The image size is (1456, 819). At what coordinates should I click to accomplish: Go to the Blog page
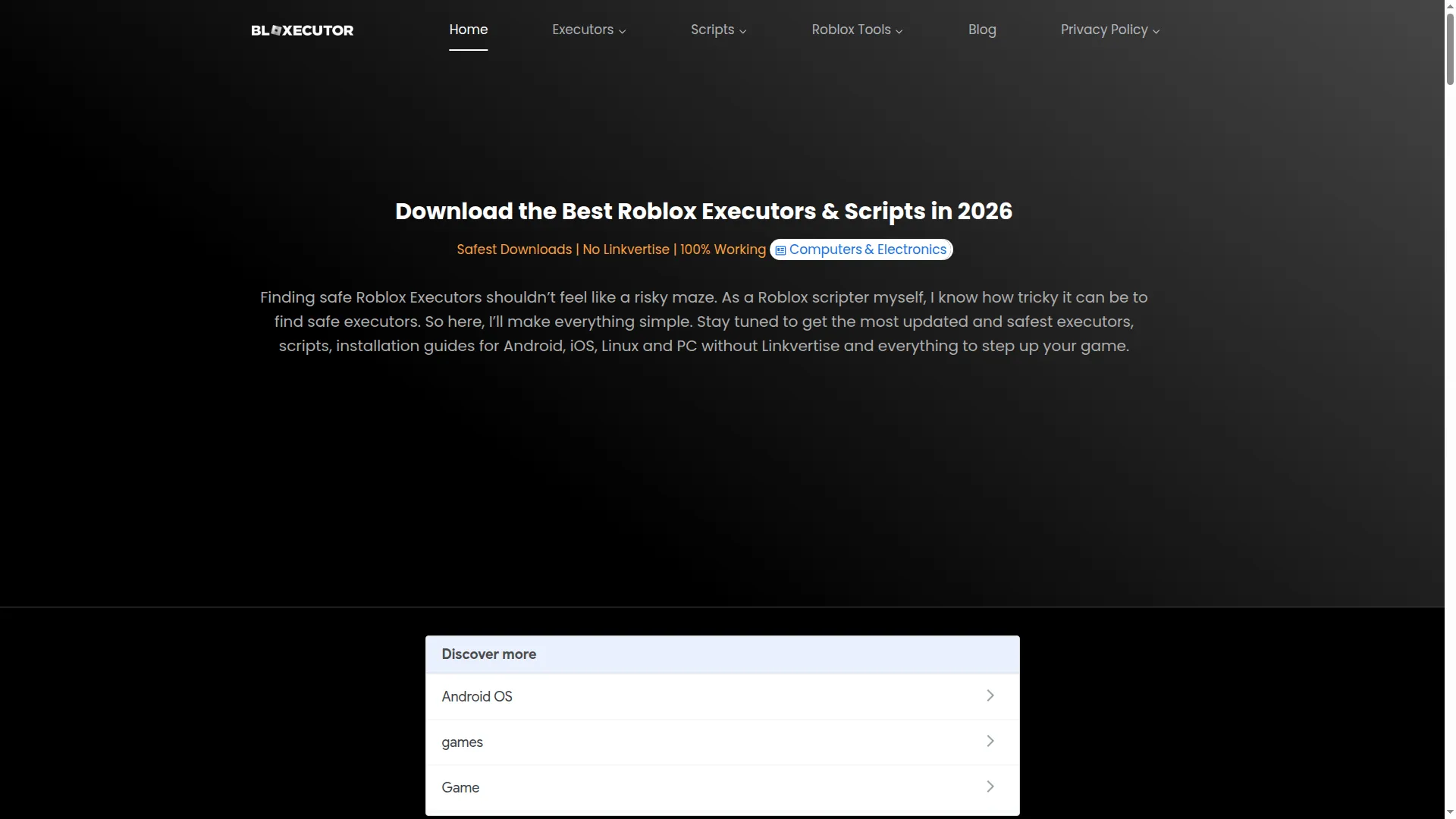tap(982, 30)
